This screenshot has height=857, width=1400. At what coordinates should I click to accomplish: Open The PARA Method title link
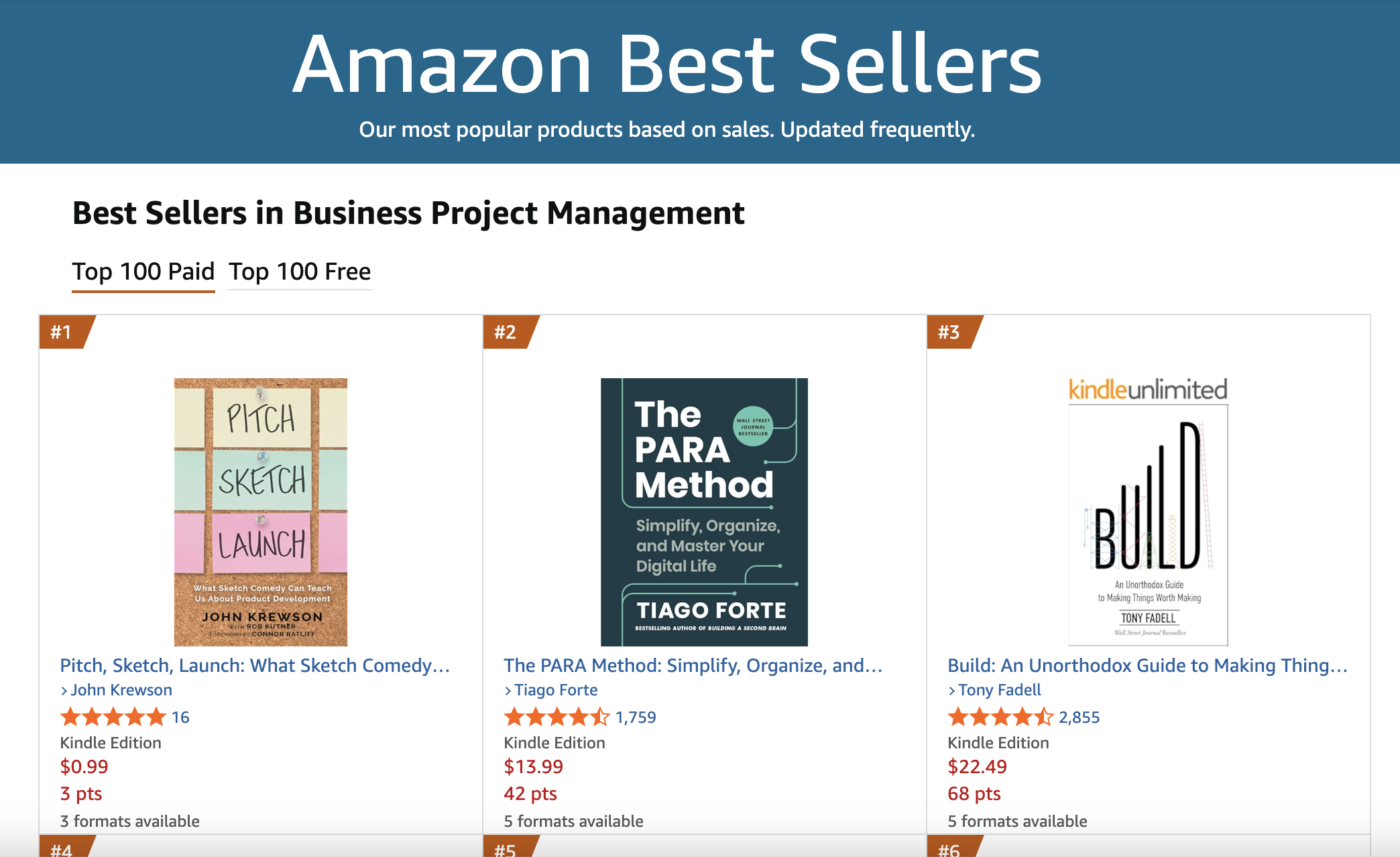[x=693, y=665]
